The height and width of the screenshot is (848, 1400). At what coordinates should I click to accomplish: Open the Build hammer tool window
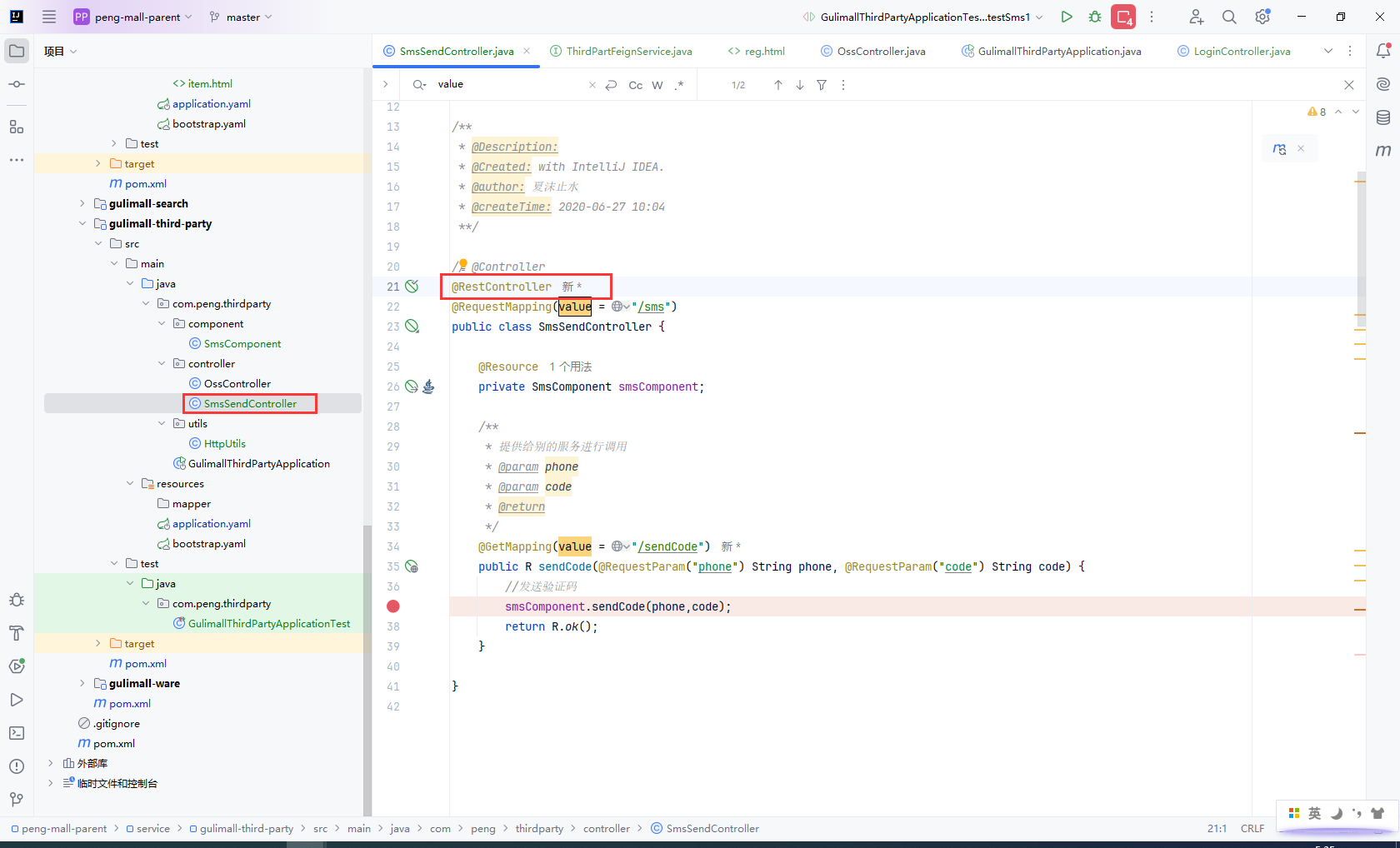coord(17,633)
